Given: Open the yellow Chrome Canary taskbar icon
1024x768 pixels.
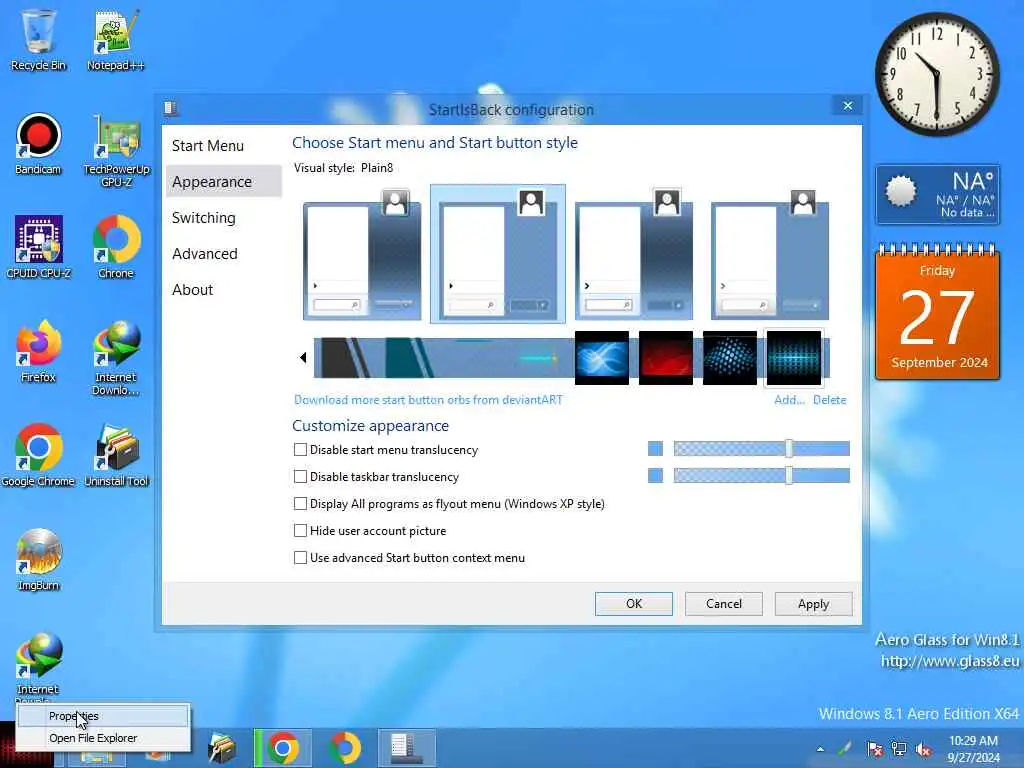Looking at the screenshot, I should pos(345,748).
